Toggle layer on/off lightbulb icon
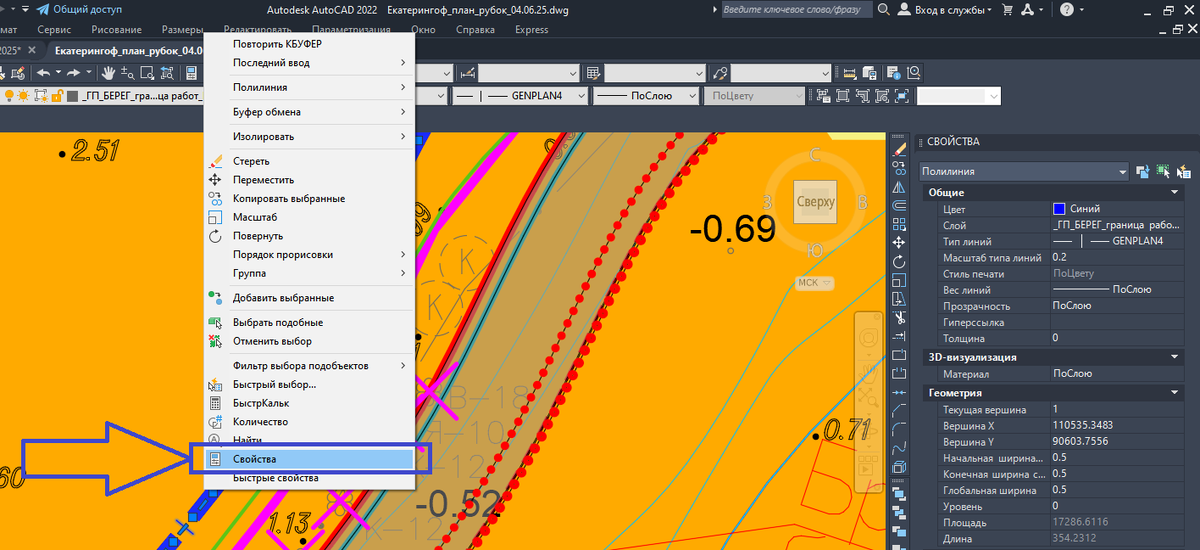This screenshot has height=550, width=1200. pyautogui.click(x=9, y=96)
